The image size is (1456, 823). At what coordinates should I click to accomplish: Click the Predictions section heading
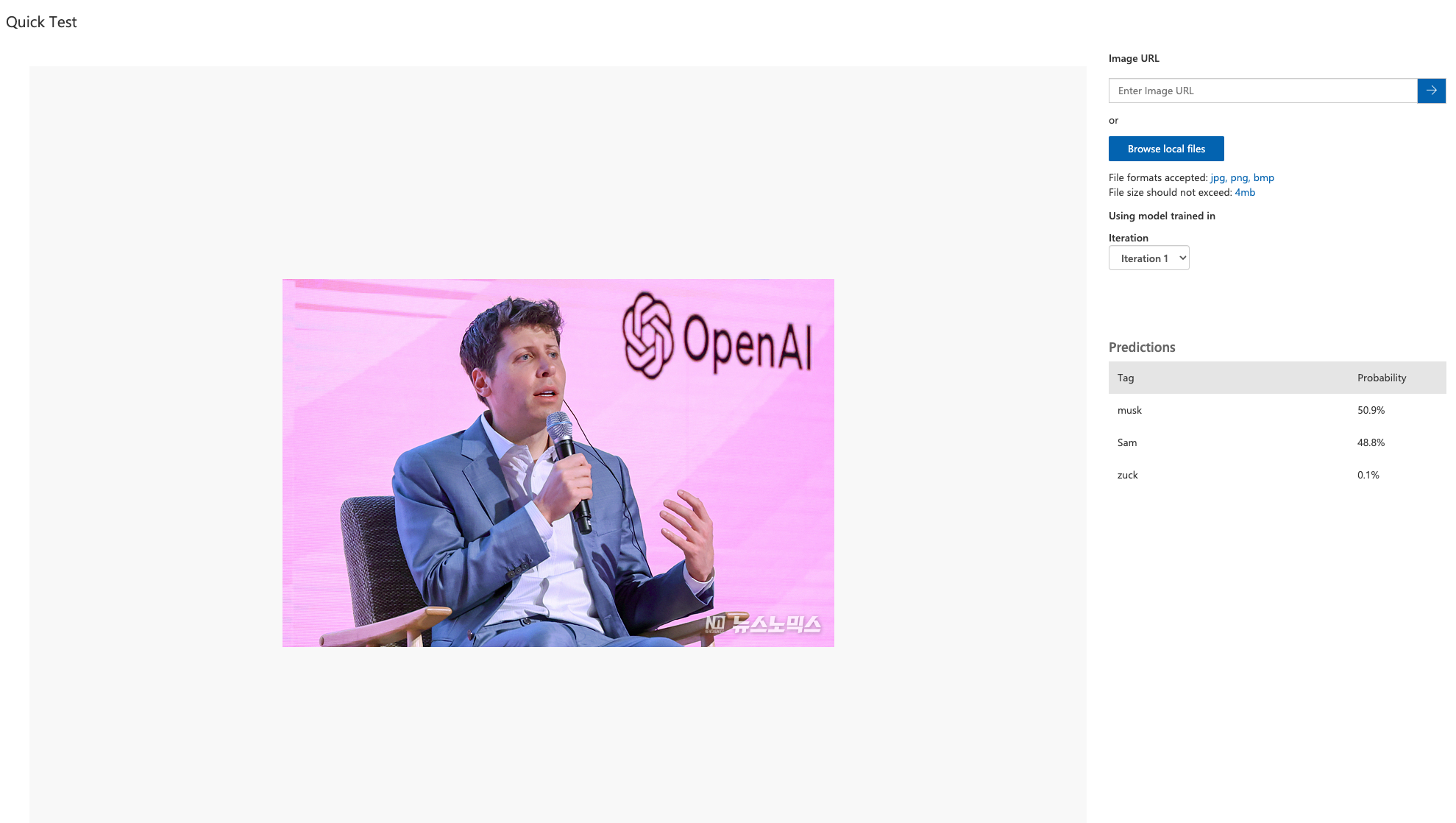coord(1141,347)
